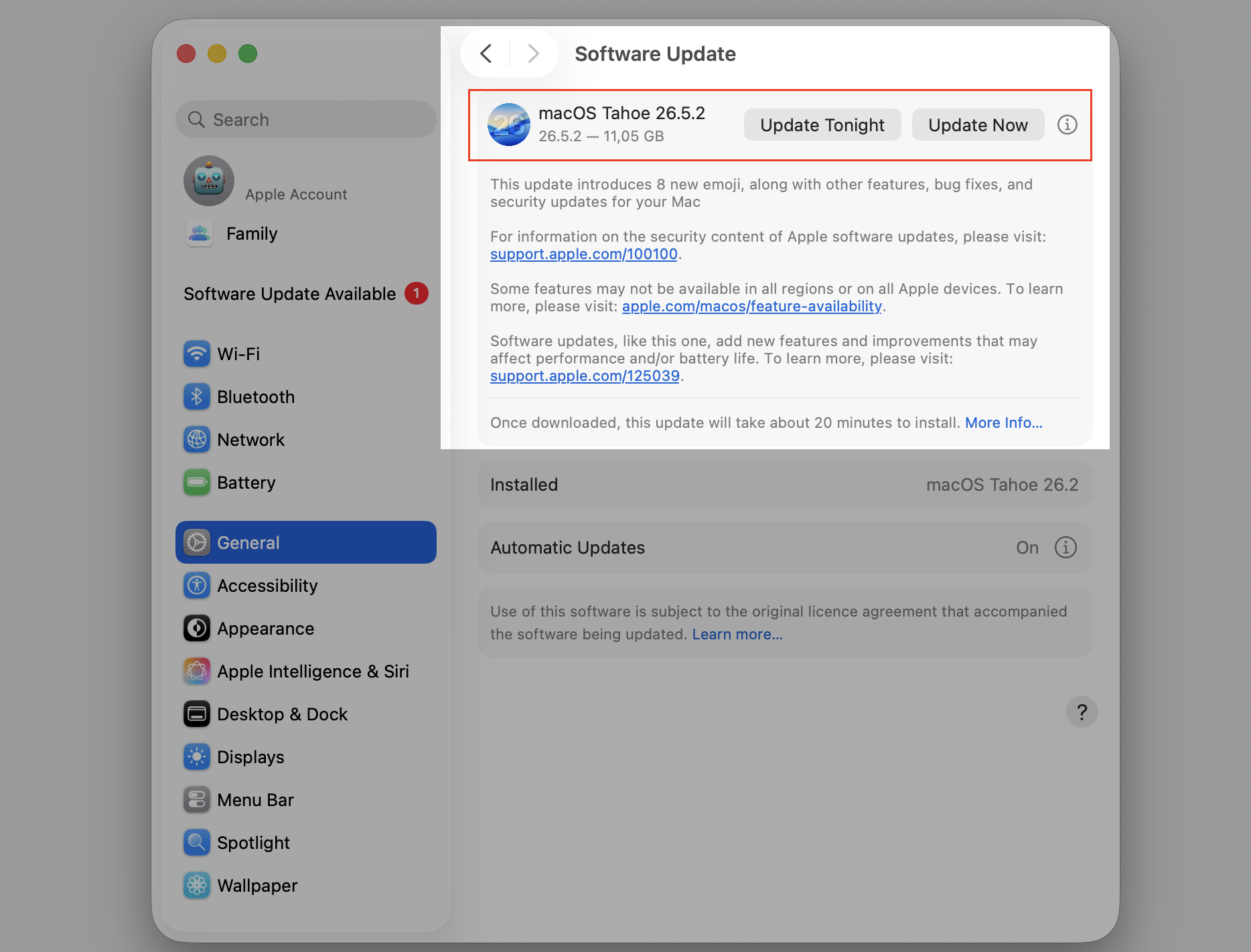The image size is (1251, 952).
Task: Select Wallpaper in sidebar
Action: [306, 885]
